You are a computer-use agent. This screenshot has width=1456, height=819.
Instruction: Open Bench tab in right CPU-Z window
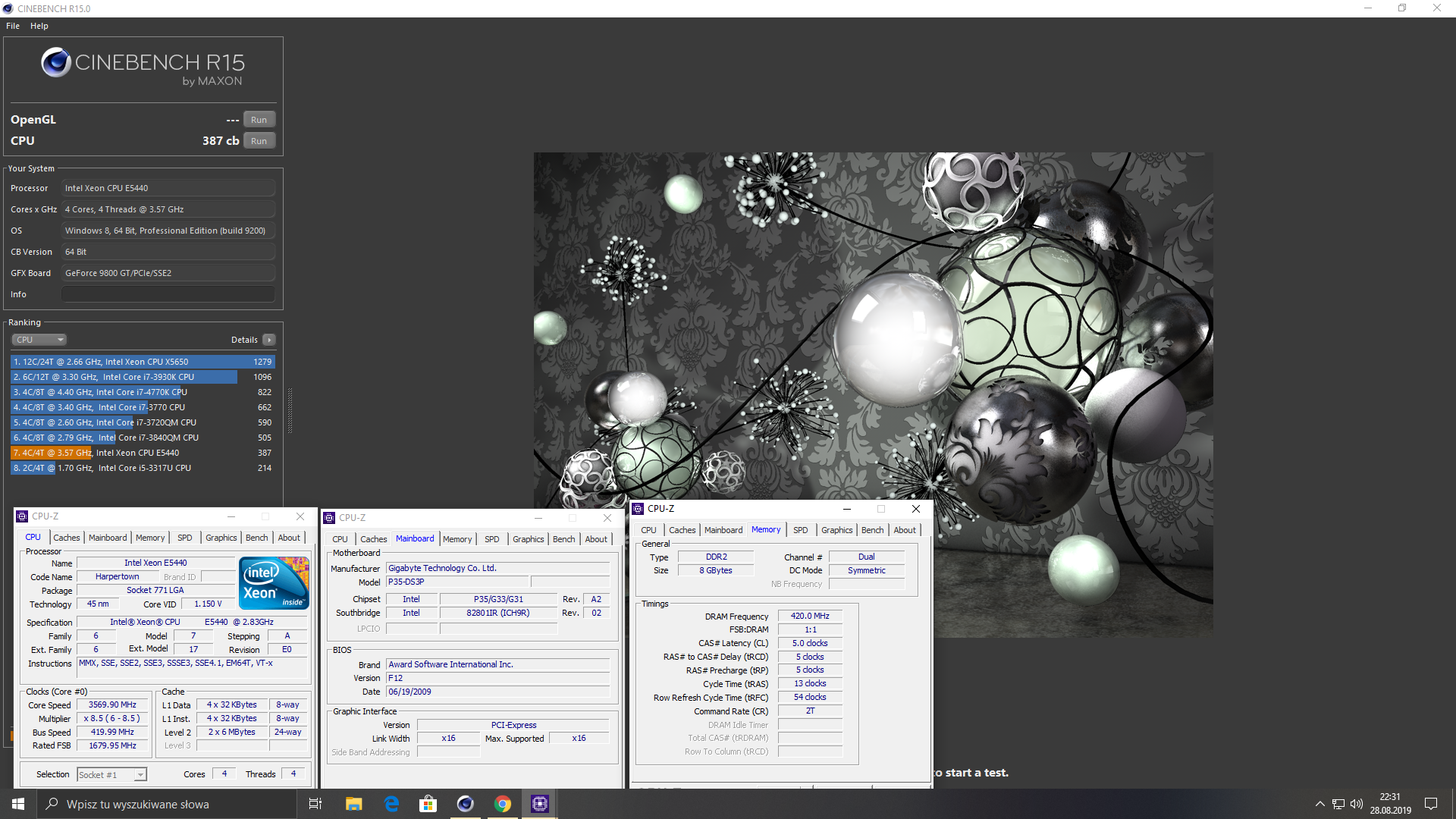point(873,530)
